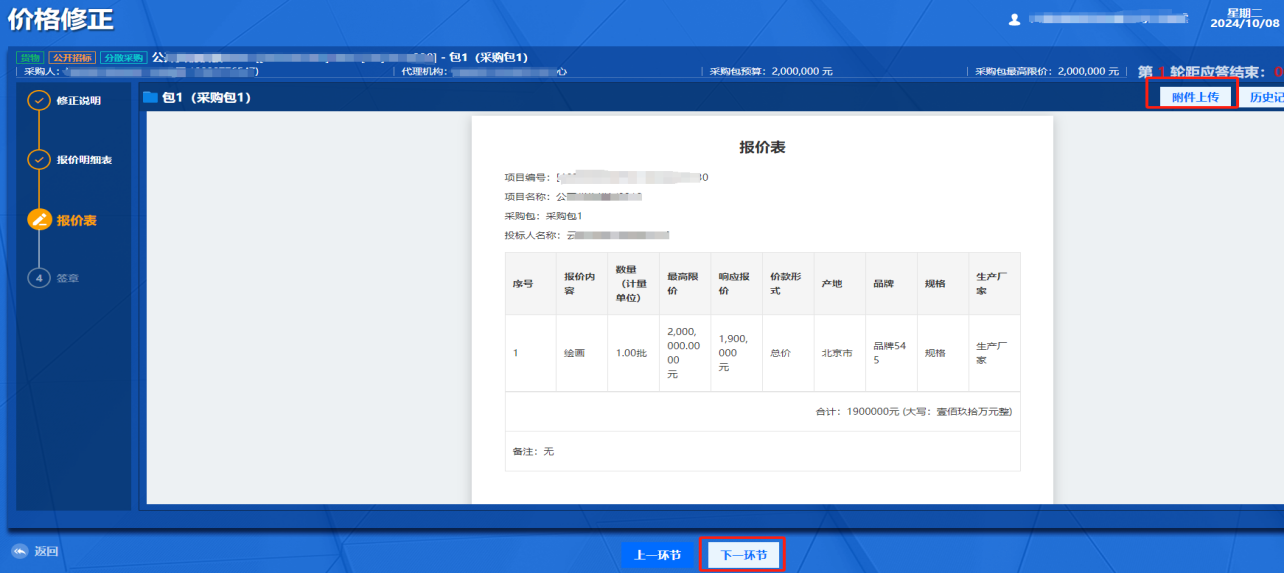Image resolution: width=1284 pixels, height=573 pixels.
Task: Click the 1,900,000 元 response price cell
Action: point(734,353)
